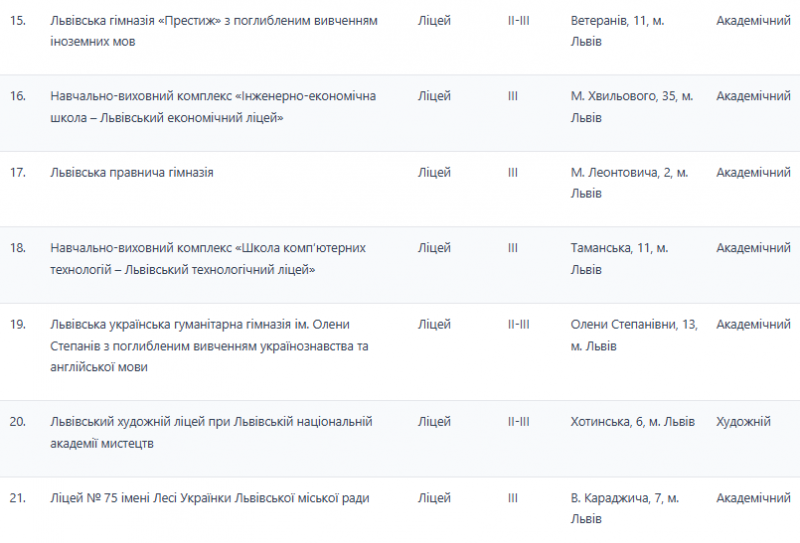Select «II-III» level in row 19
800x543 pixels.
click(x=518, y=324)
